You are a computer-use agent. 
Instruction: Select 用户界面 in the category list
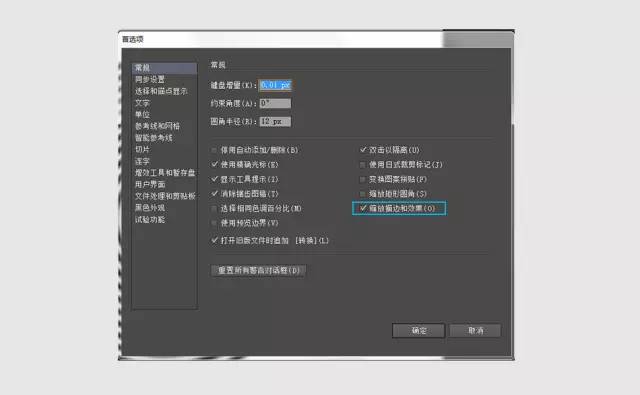150,184
